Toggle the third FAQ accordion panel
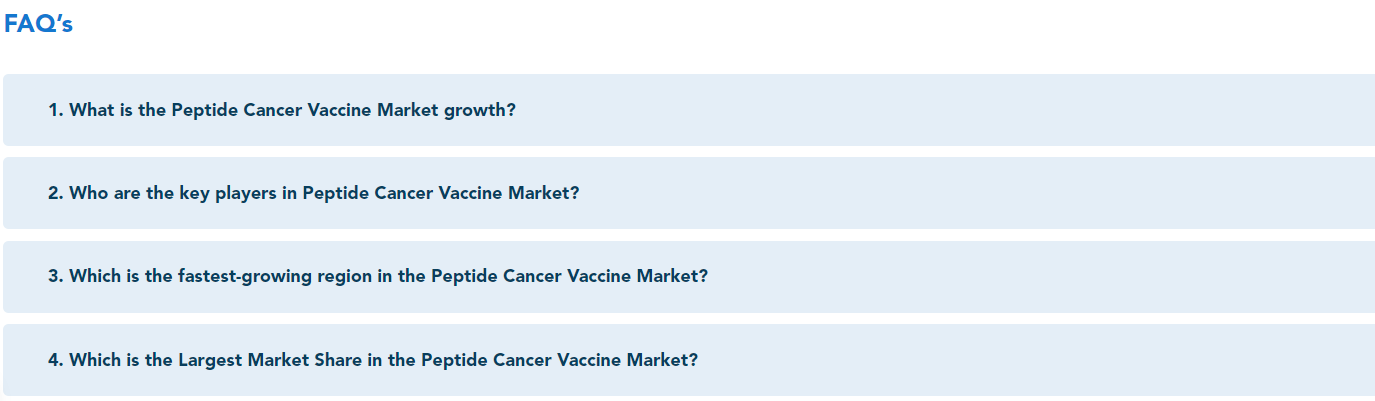The image size is (1375, 401). 689,277
